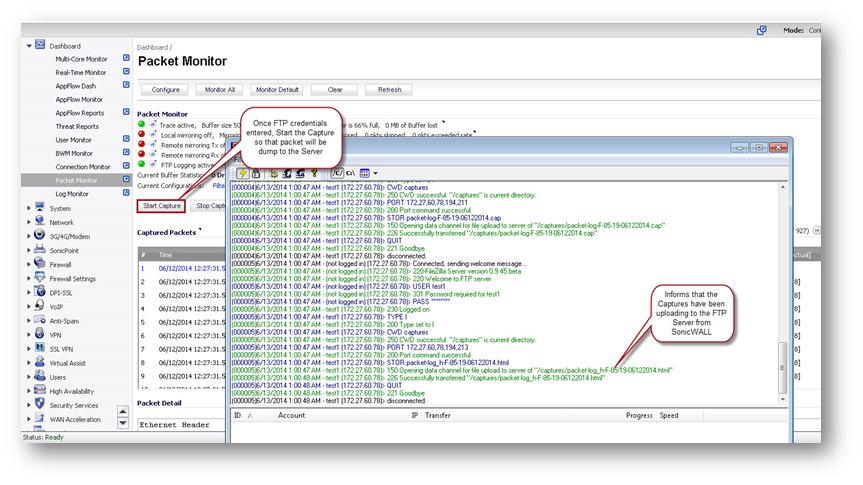Click the Start Capture button
The height and width of the screenshot is (485, 863).
click(161, 206)
